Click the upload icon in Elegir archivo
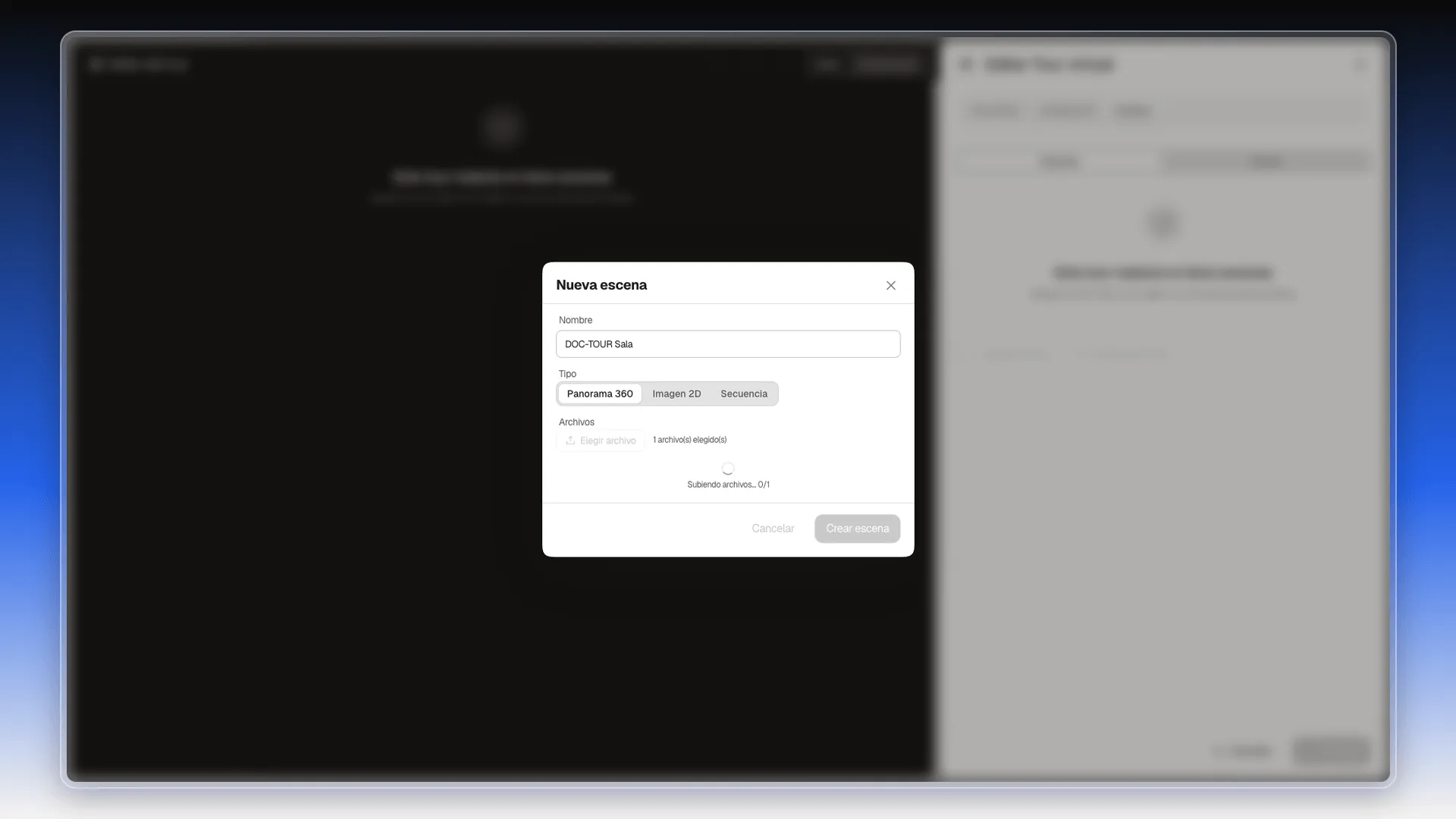 pyautogui.click(x=570, y=441)
